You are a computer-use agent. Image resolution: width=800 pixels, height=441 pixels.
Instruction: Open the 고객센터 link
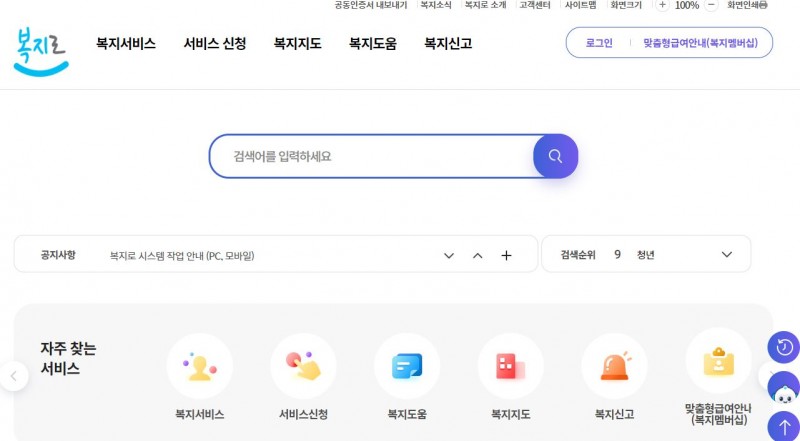tap(535, 5)
